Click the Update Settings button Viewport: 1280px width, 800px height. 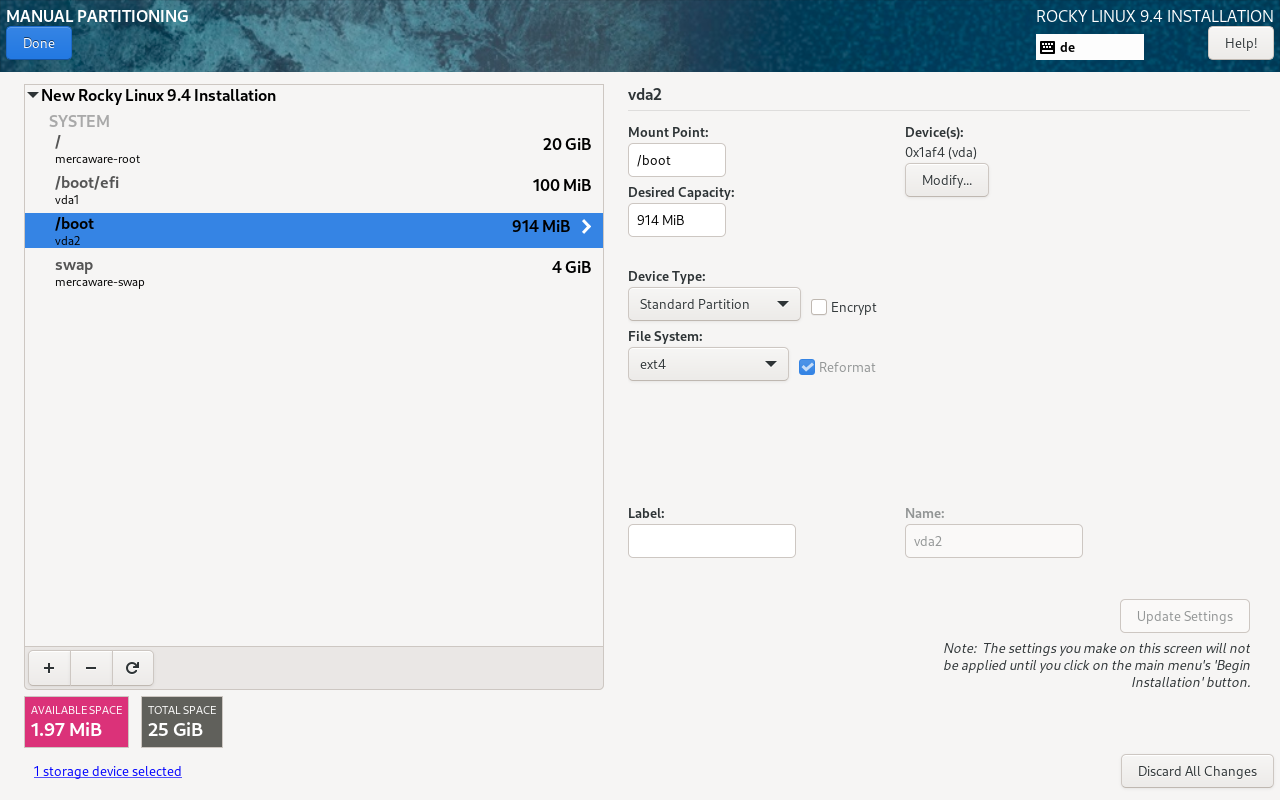pyautogui.click(x=1185, y=616)
